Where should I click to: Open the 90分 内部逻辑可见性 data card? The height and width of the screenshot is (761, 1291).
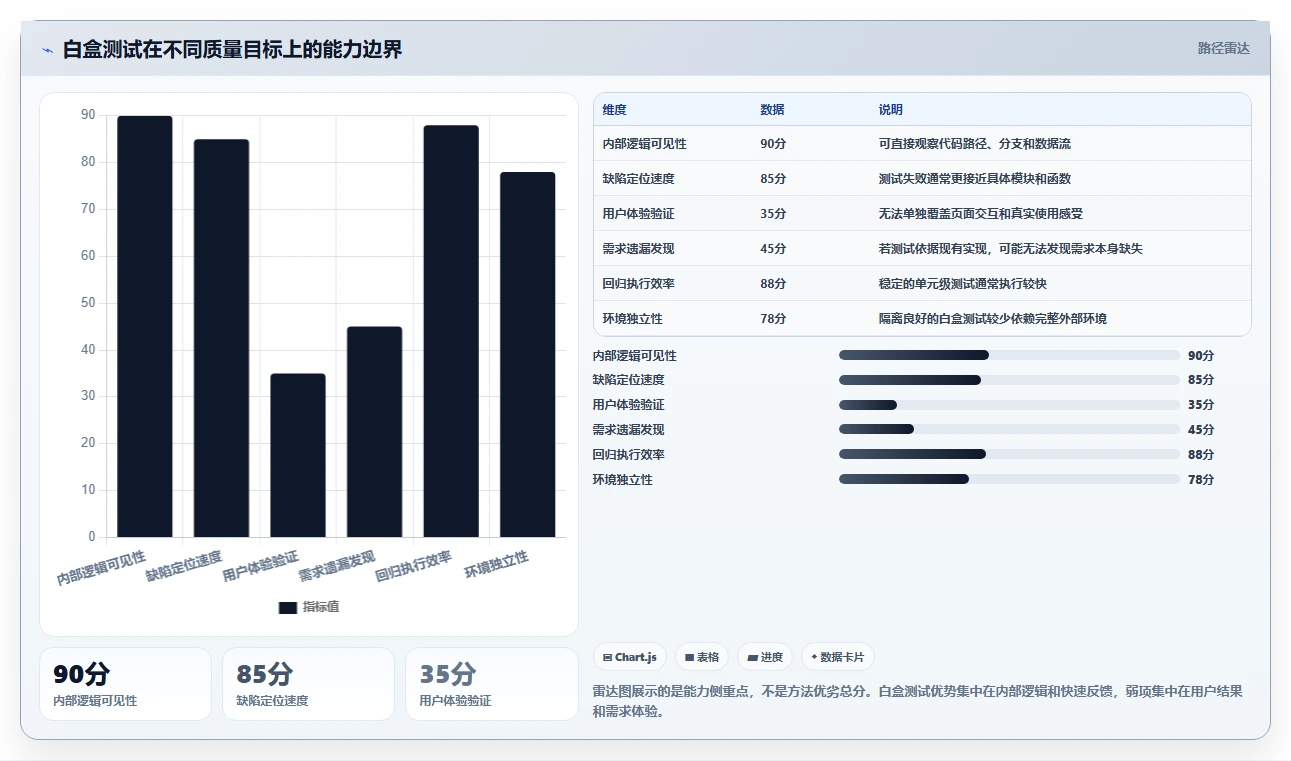point(125,684)
